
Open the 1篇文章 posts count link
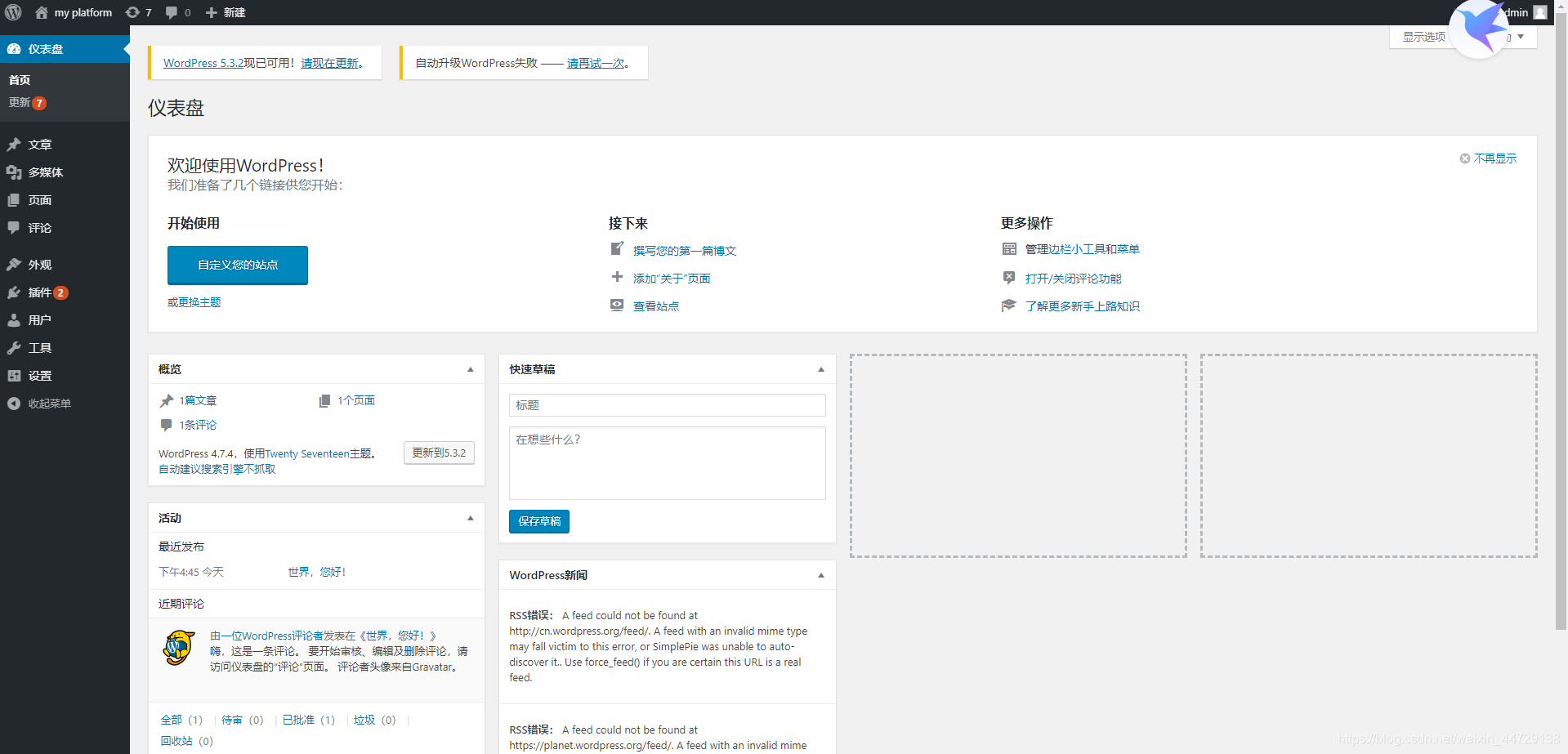point(198,400)
